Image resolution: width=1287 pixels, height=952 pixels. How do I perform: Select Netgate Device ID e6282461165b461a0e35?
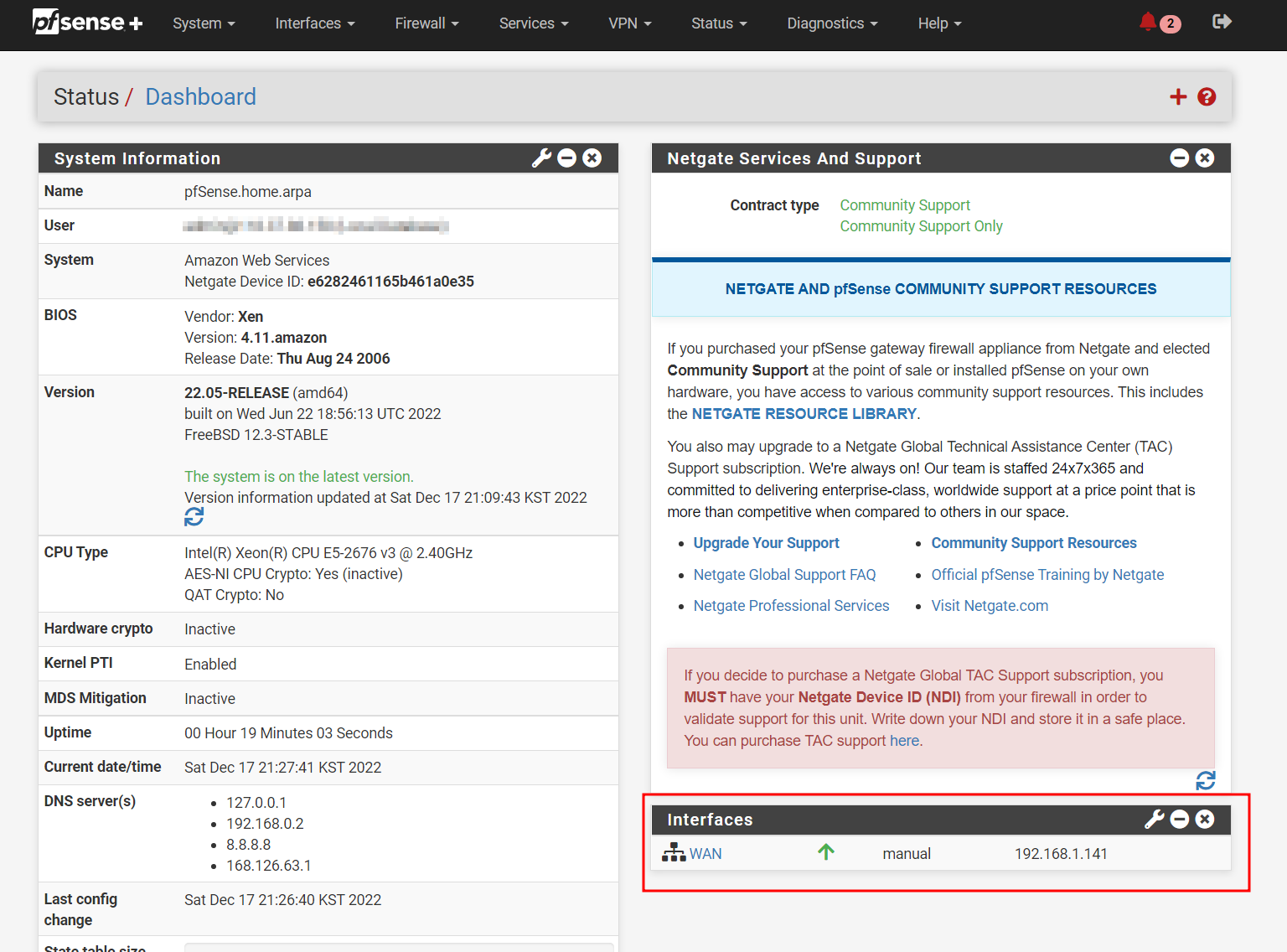(x=390, y=282)
